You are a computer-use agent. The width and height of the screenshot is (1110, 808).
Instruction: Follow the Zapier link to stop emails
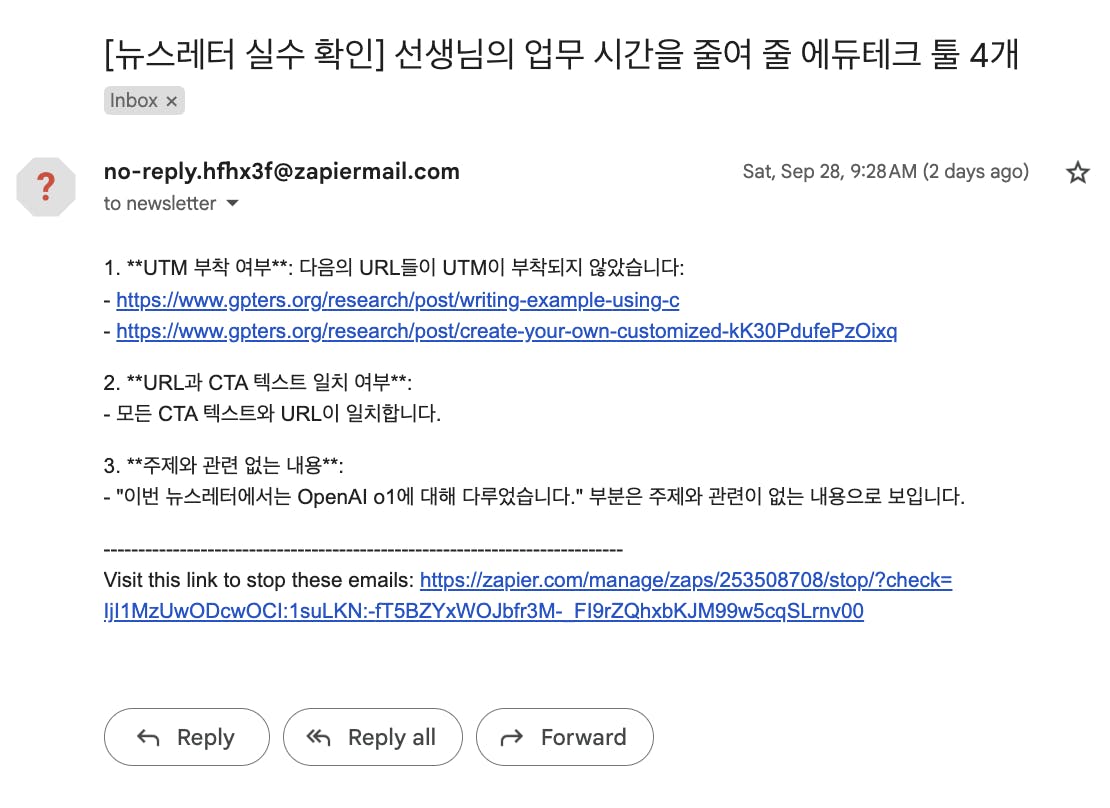click(x=685, y=580)
